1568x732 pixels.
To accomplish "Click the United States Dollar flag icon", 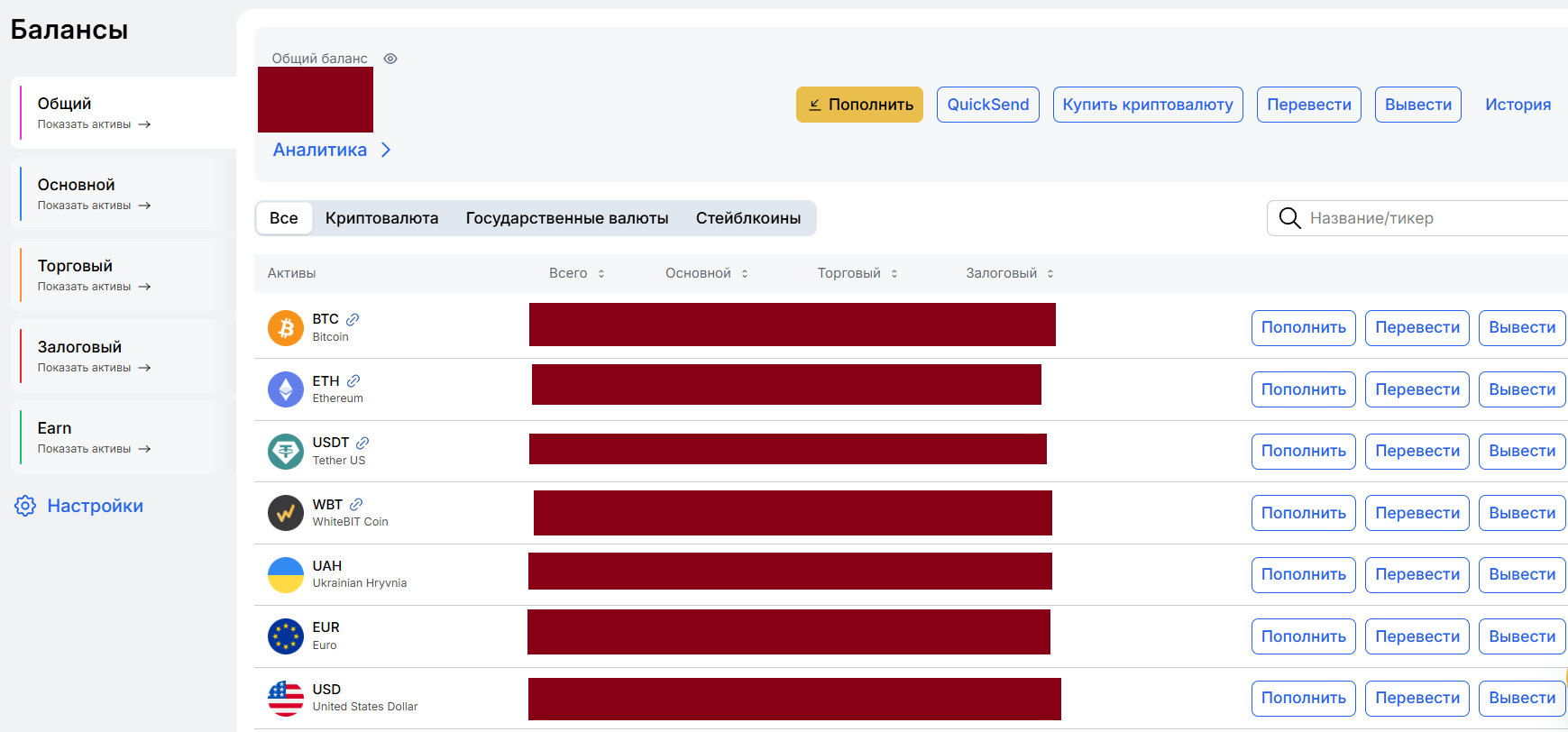I will click(x=286, y=699).
